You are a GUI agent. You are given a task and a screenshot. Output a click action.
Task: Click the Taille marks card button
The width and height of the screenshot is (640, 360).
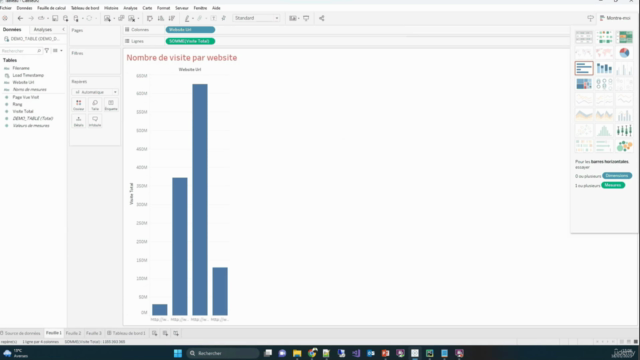pos(95,105)
